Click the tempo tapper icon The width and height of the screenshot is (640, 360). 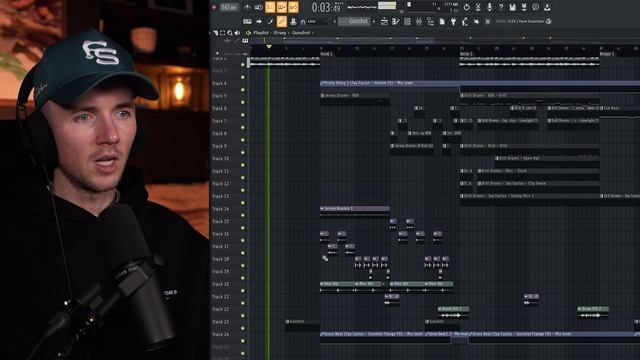point(464,21)
